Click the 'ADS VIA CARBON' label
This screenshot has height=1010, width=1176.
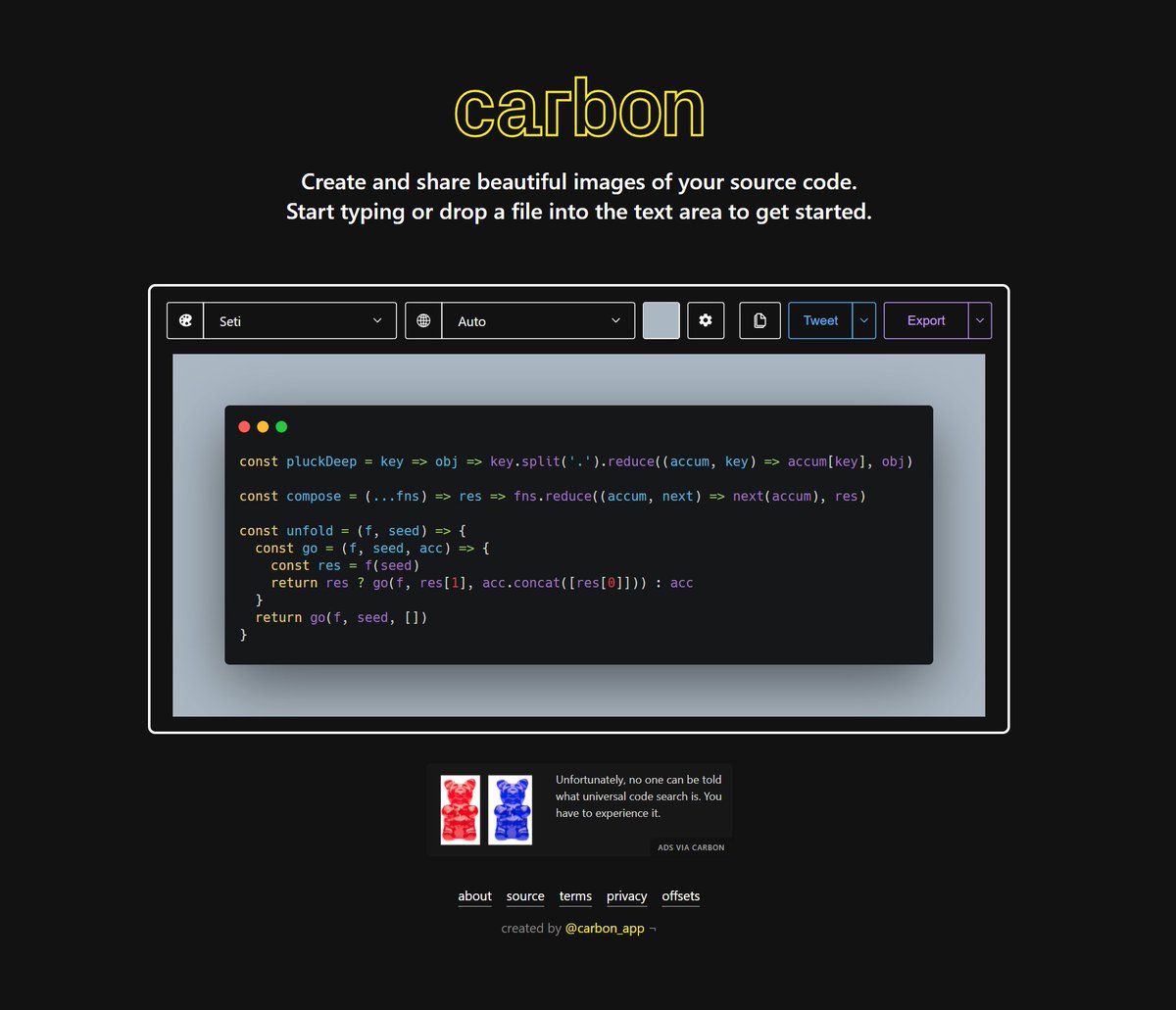pyautogui.click(x=691, y=847)
